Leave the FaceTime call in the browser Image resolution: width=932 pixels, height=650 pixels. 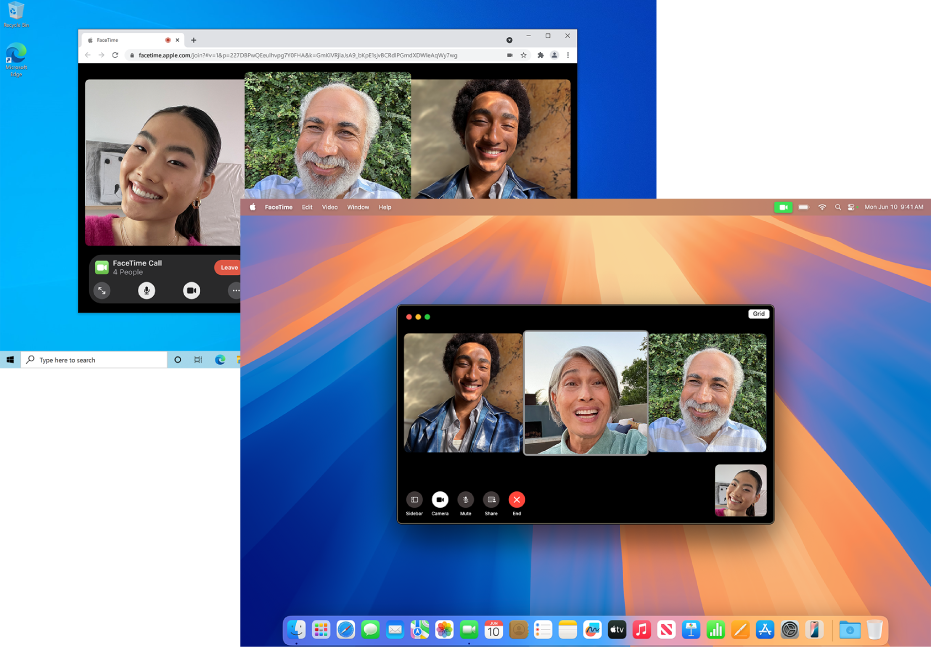point(228,267)
